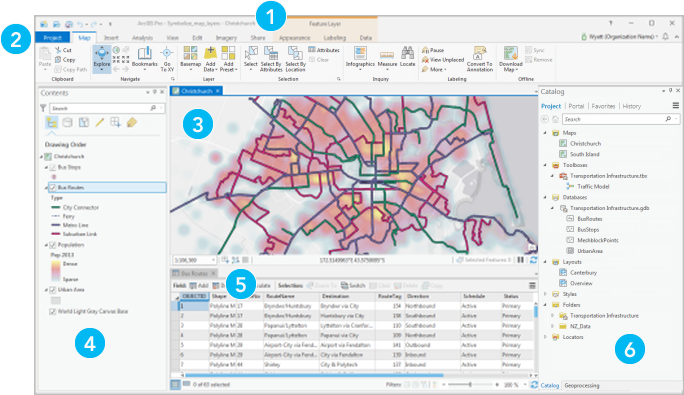Click the Cut button
This screenshot has height=395, width=684.
tap(63, 50)
